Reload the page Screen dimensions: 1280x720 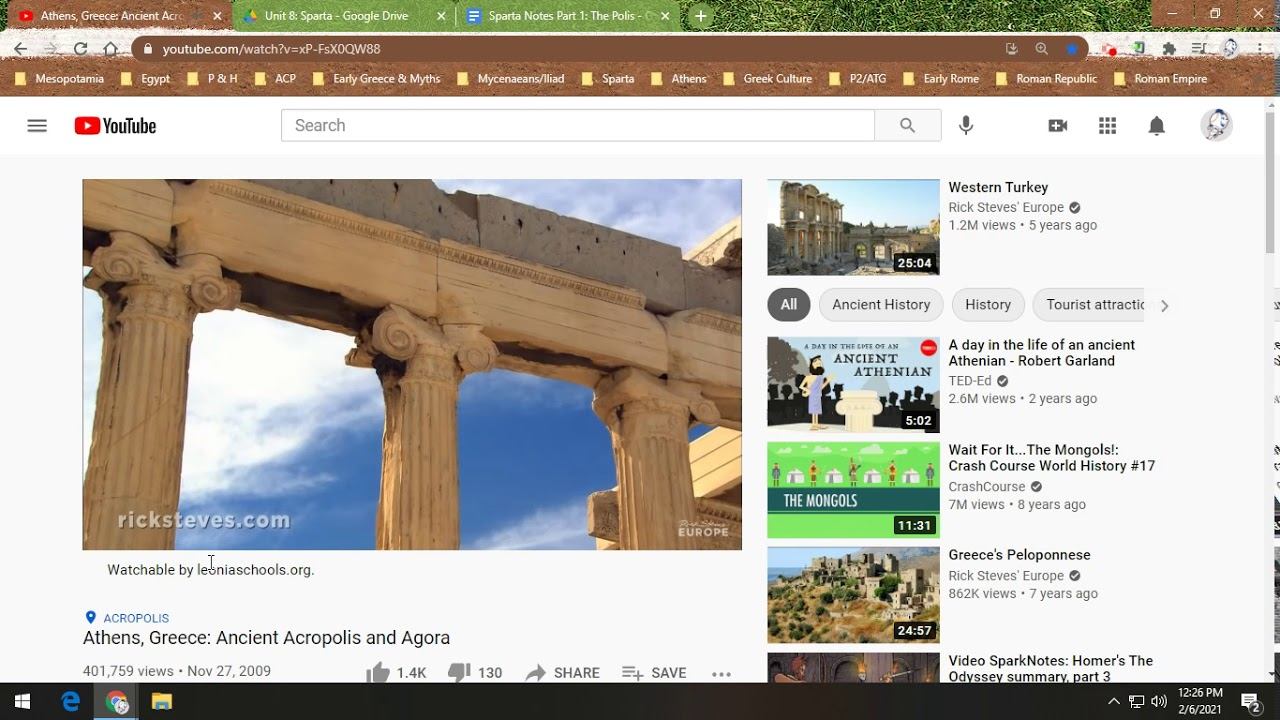click(x=80, y=48)
